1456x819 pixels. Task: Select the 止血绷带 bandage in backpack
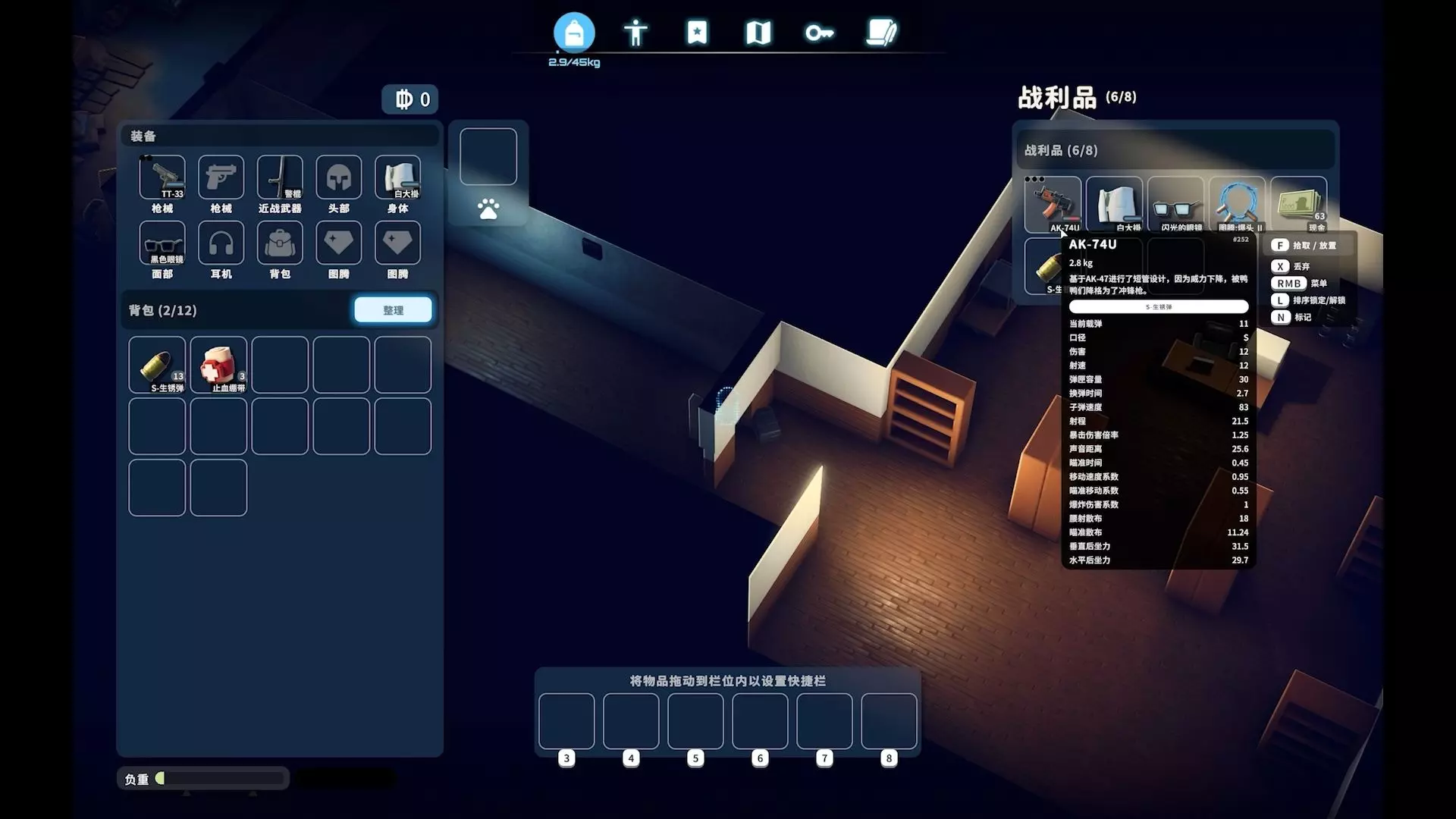218,365
